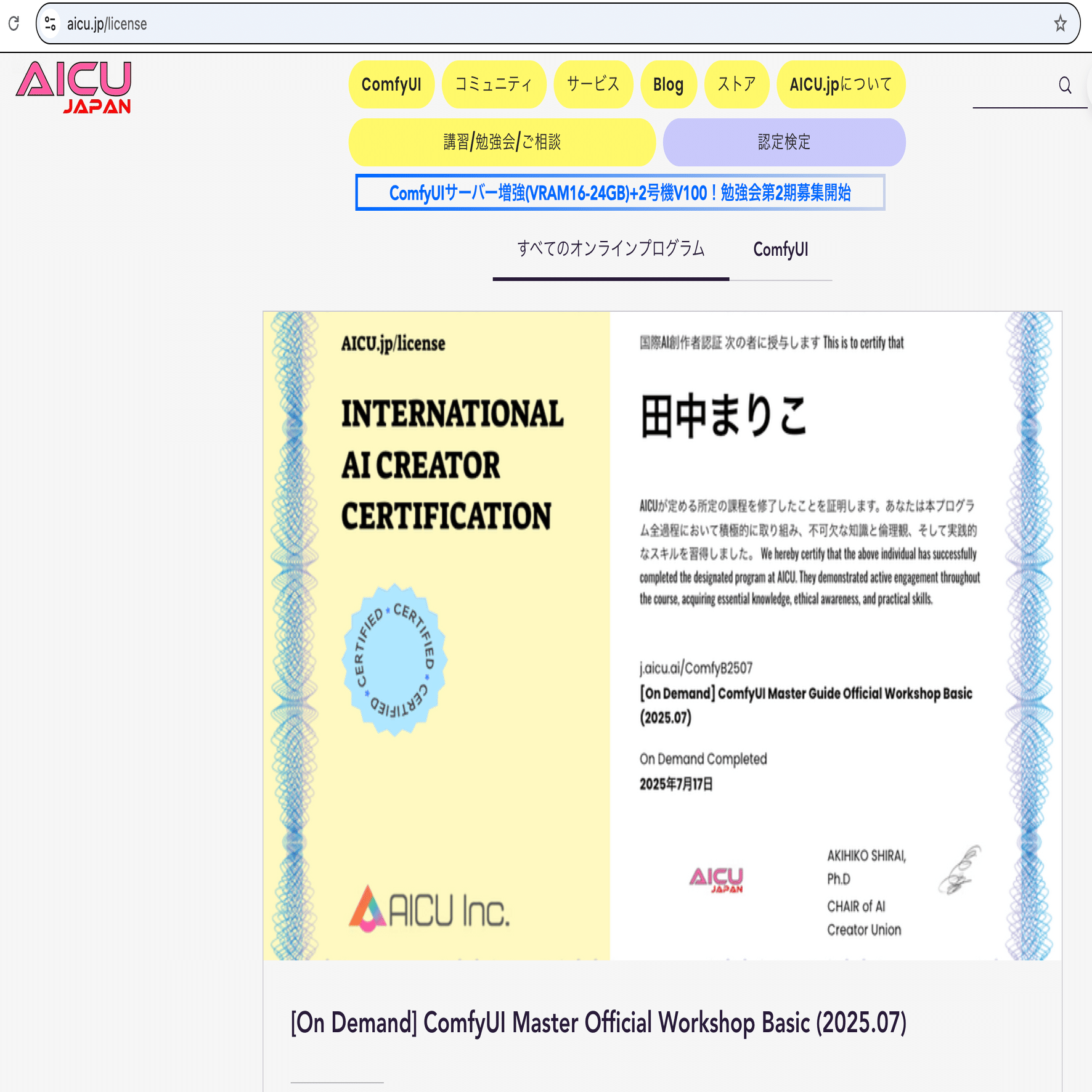Open the Blog menu item
The width and height of the screenshot is (1092, 1092).
pos(669,84)
